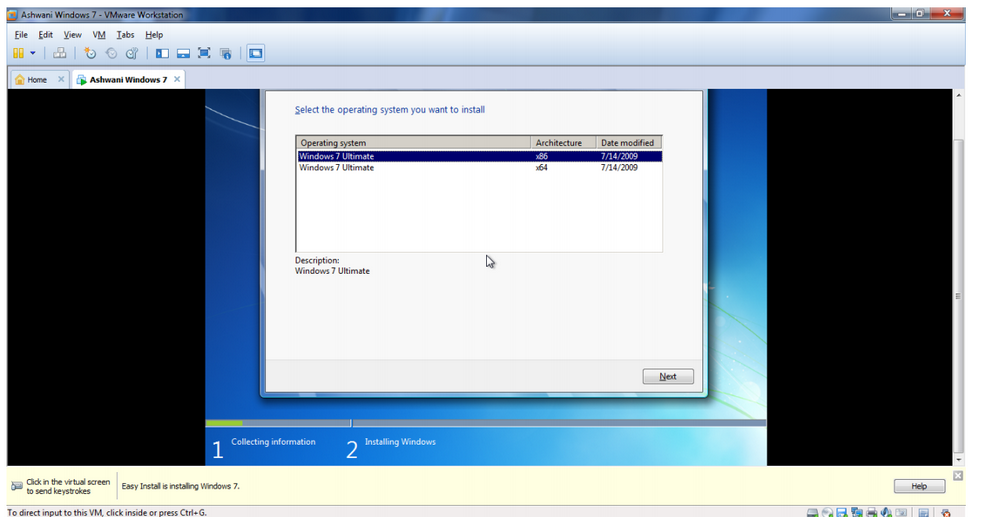This screenshot has height=517, width=988.
Task: Click the vertical scrollbar up arrow
Action: click(x=958, y=95)
